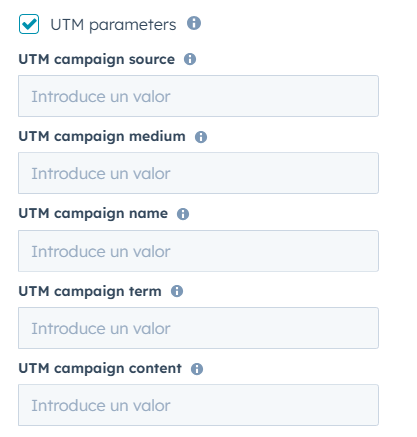The width and height of the screenshot is (417, 437).
Task: Click the "UTM campaign source" label
Action: tap(97, 60)
